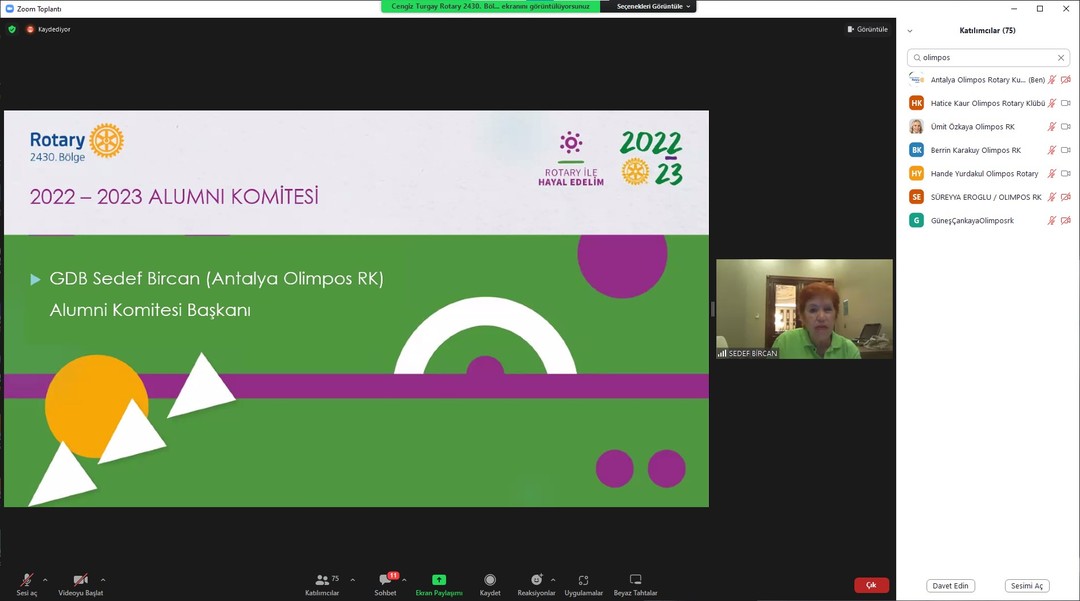Viewport: 1080px width, 601px height.
Task: Unmute microphone with Sesi aç
Action: pos(26,580)
